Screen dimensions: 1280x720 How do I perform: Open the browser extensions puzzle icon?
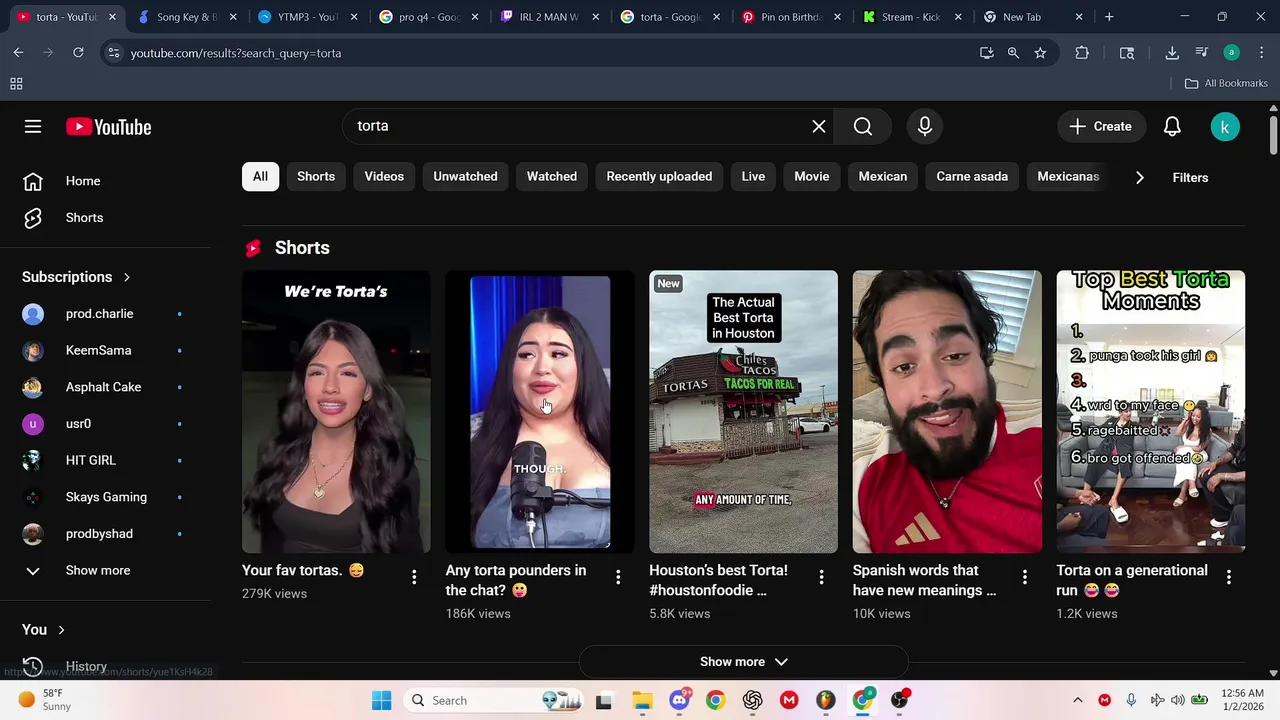pyautogui.click(x=1082, y=53)
